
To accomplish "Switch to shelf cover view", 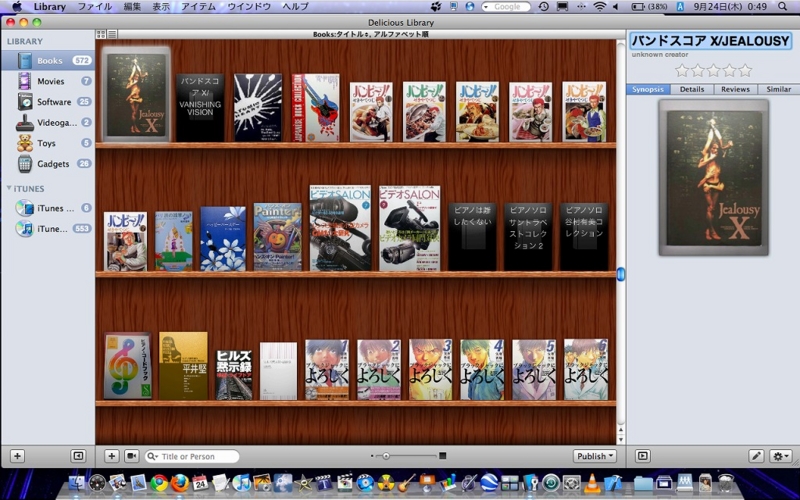I will point(101,34).
